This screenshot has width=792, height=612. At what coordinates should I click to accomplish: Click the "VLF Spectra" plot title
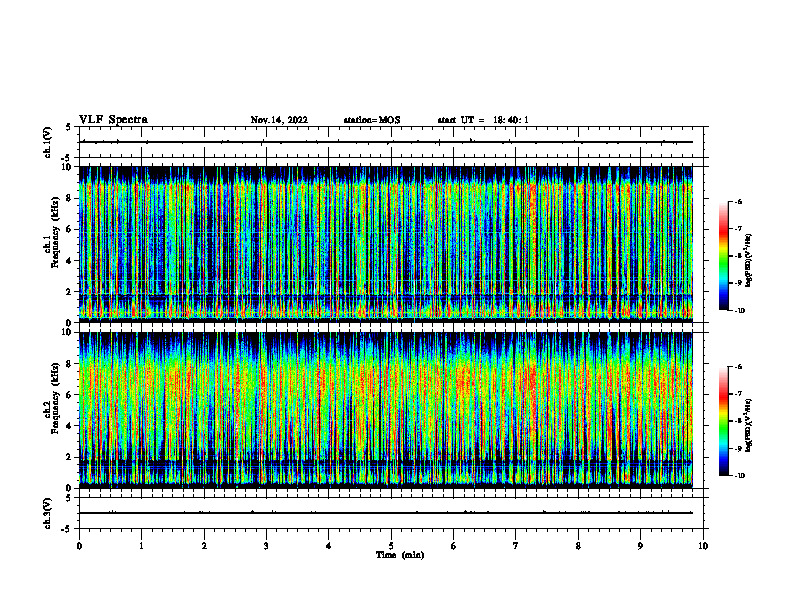coord(113,120)
